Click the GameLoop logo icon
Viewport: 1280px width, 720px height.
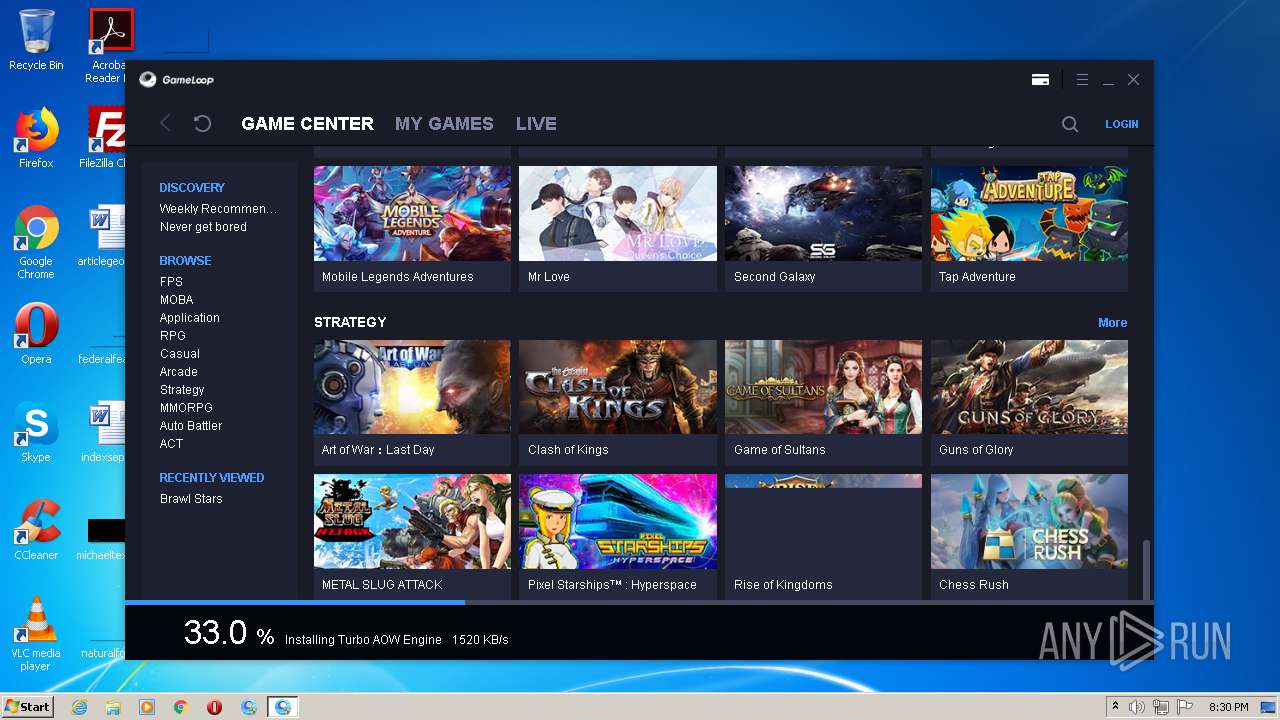pyautogui.click(x=147, y=79)
